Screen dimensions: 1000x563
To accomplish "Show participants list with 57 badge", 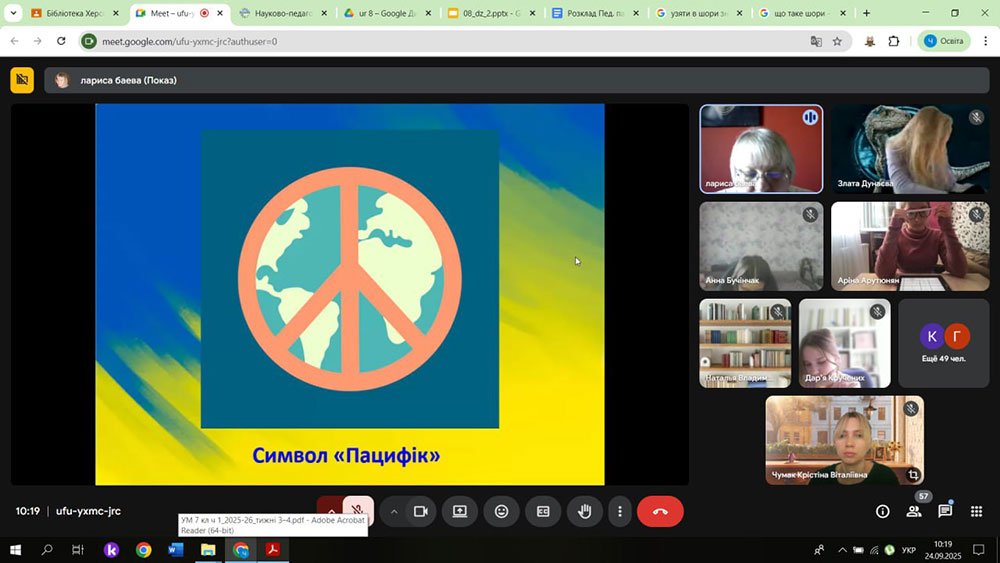I will (x=914, y=511).
